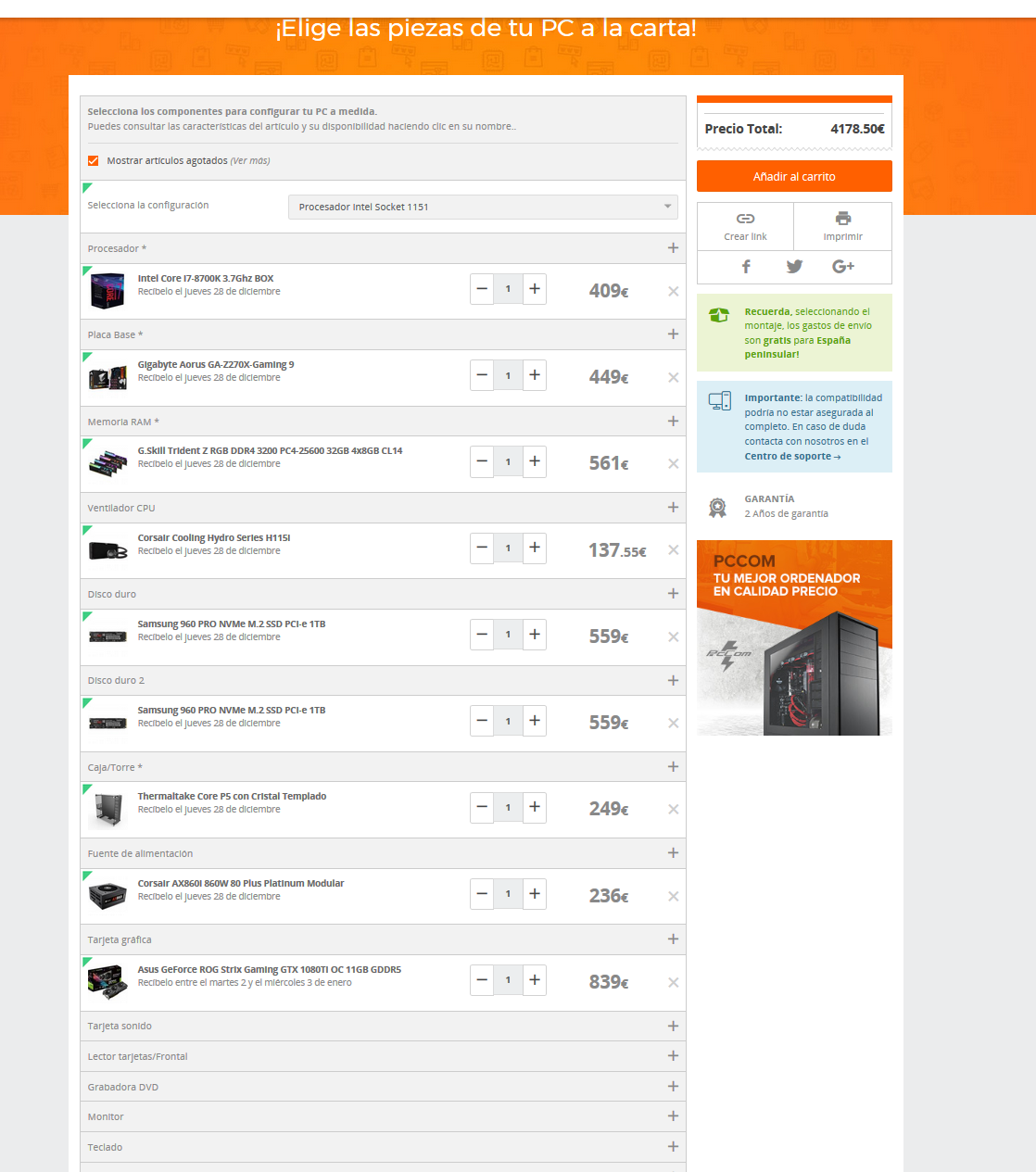1036x1172 pixels.
Task: Expand the Placa Base section
Action: (673, 334)
